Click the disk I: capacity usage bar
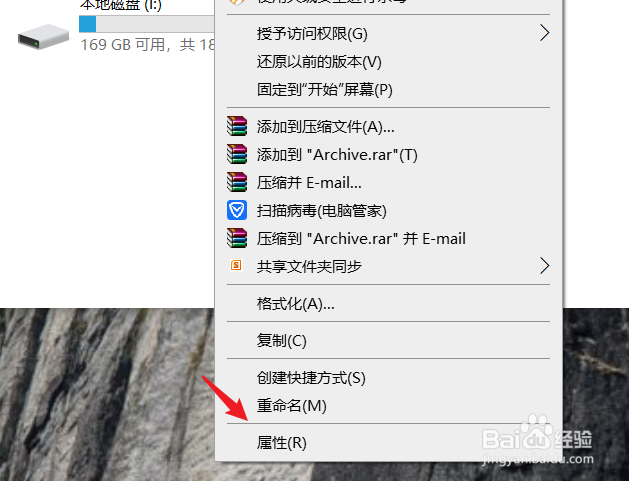The height and width of the screenshot is (481, 629). point(146,24)
